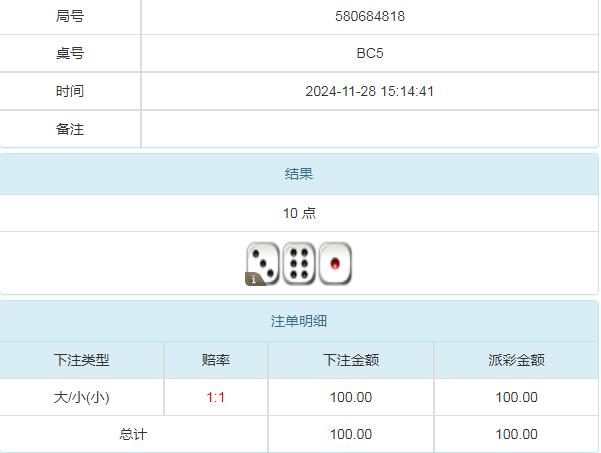The width and height of the screenshot is (601, 453).
Task: Click the red one-dot dice icon
Action: pos(335,263)
